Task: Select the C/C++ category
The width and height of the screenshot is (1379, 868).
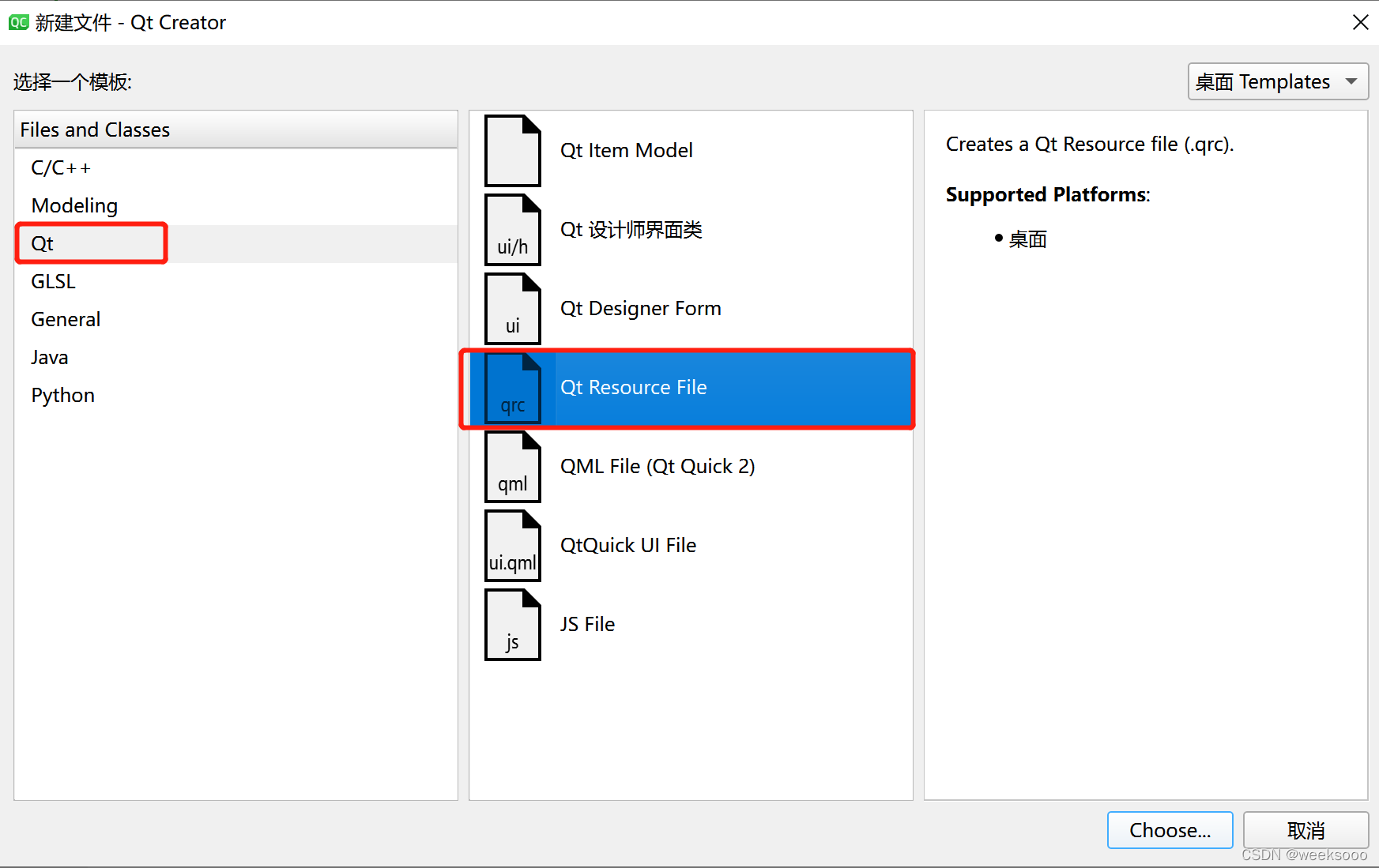Action: [235, 167]
